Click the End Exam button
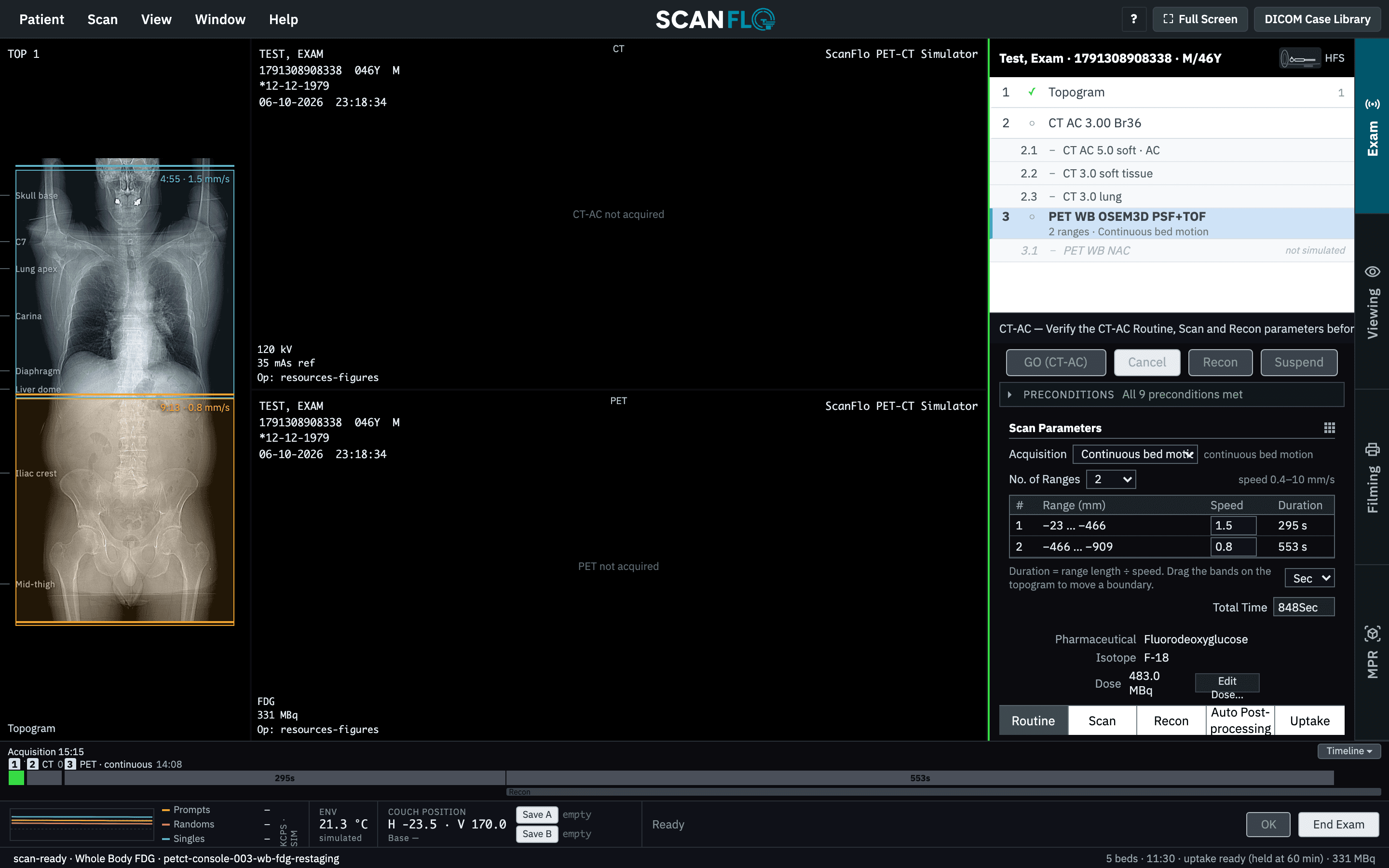Image resolution: width=1389 pixels, height=868 pixels. pyautogui.click(x=1338, y=825)
